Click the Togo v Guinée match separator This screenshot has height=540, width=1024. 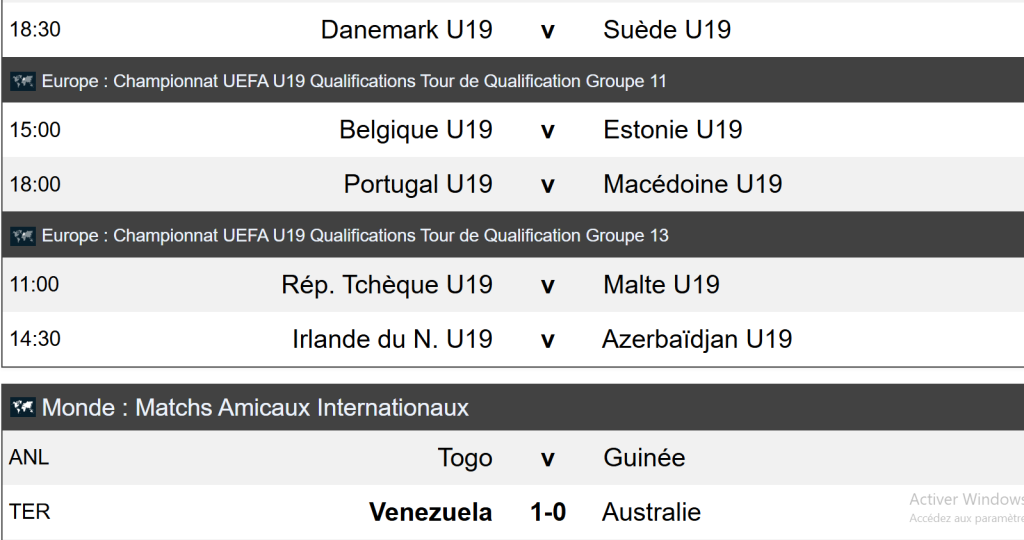(x=547, y=459)
